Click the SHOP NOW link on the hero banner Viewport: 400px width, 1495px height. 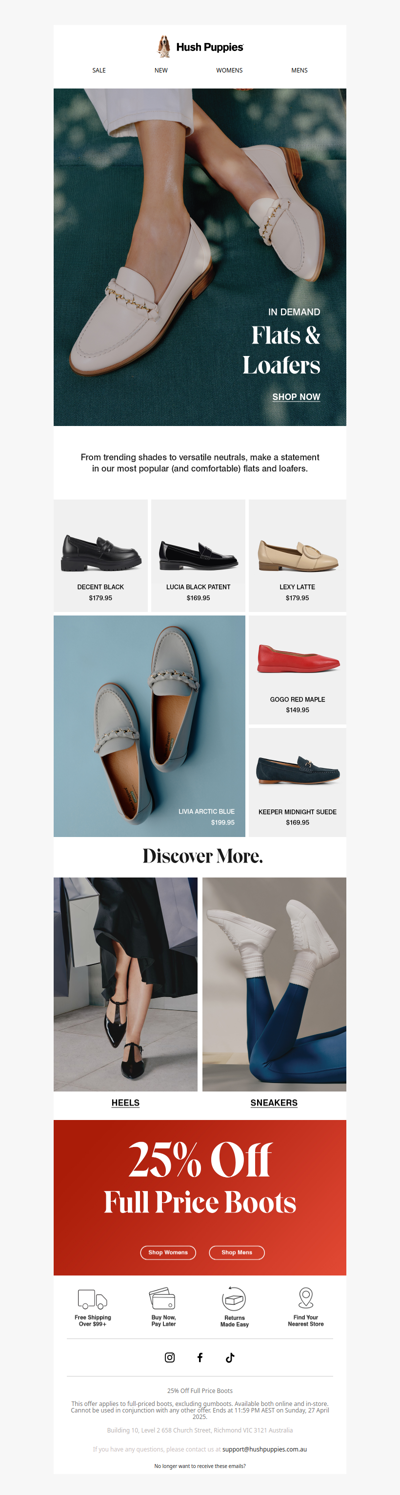tap(296, 397)
